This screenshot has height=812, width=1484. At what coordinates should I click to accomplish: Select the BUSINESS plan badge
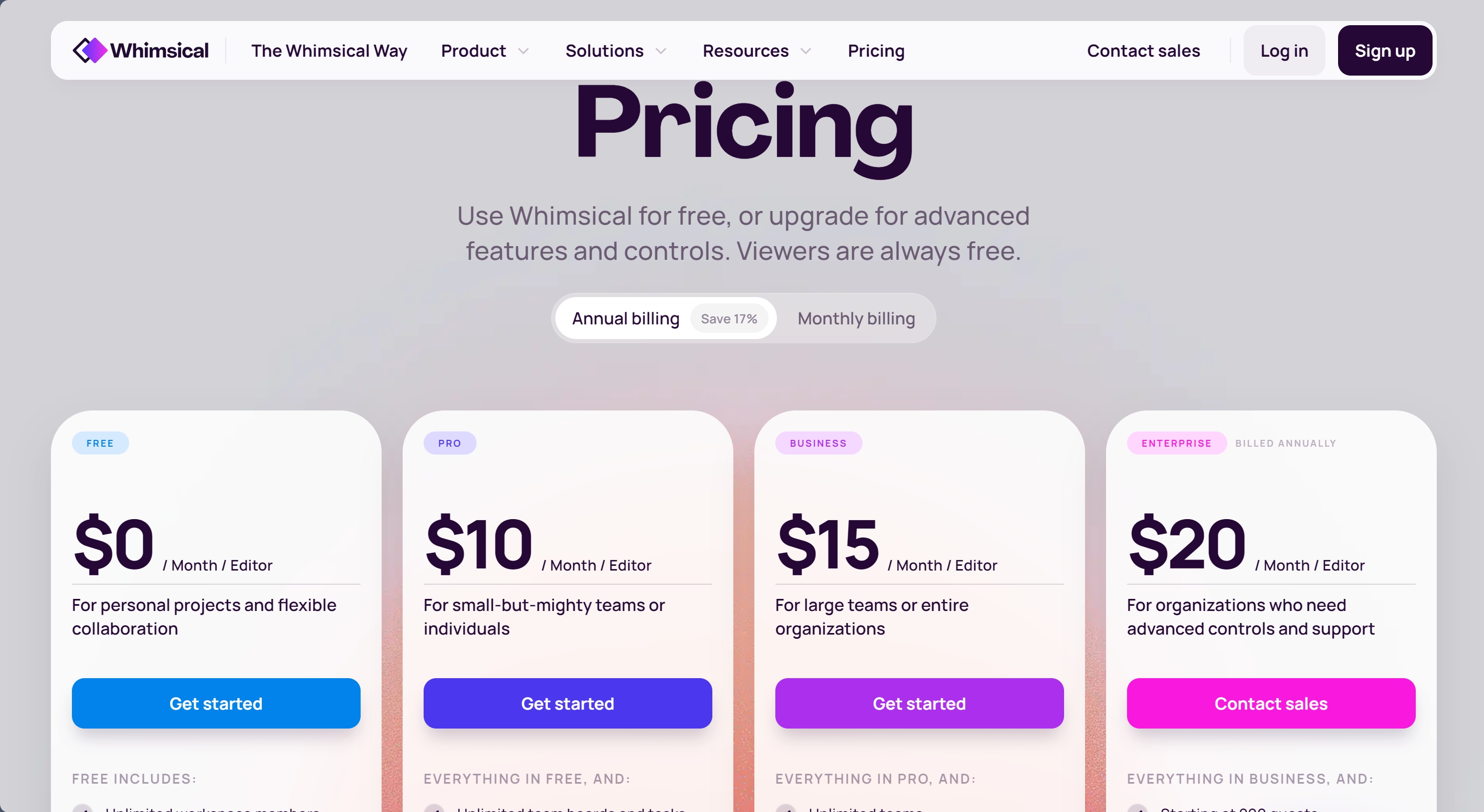coord(818,443)
